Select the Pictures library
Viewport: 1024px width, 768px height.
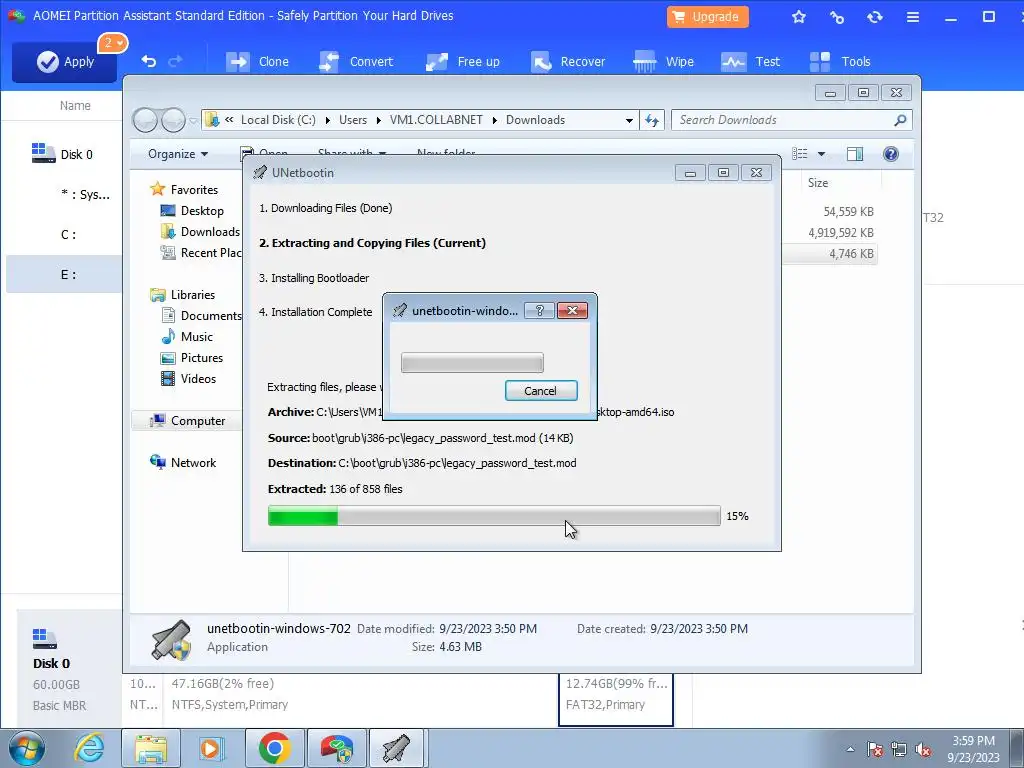point(202,358)
